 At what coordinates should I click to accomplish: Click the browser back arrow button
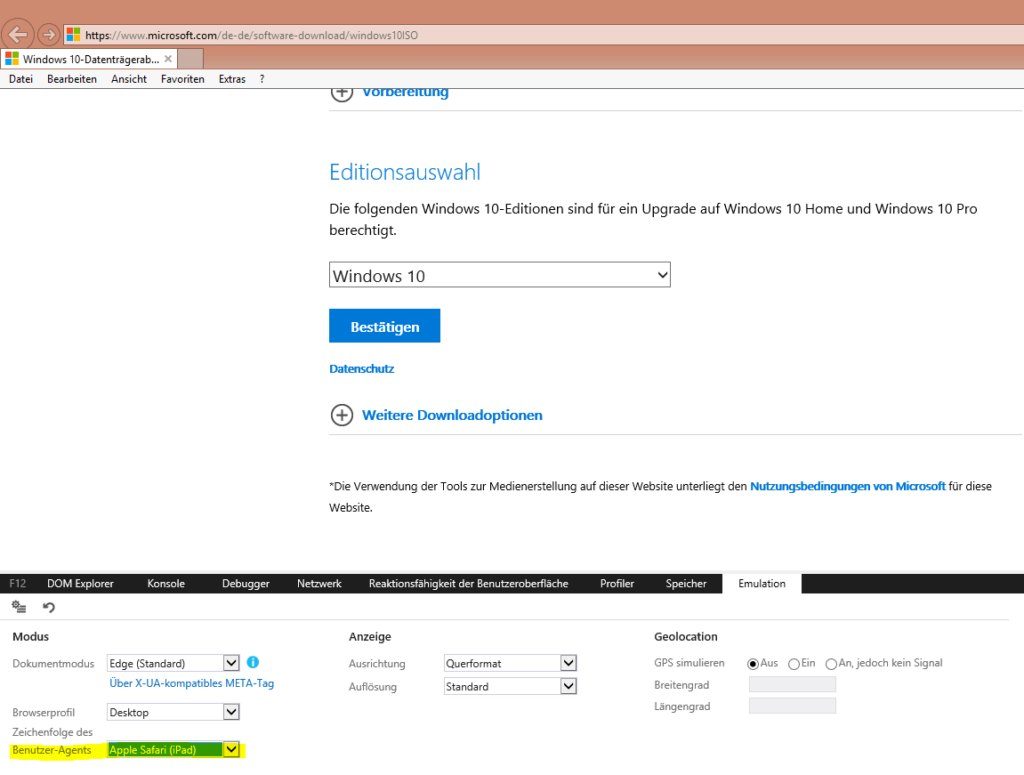coord(18,35)
